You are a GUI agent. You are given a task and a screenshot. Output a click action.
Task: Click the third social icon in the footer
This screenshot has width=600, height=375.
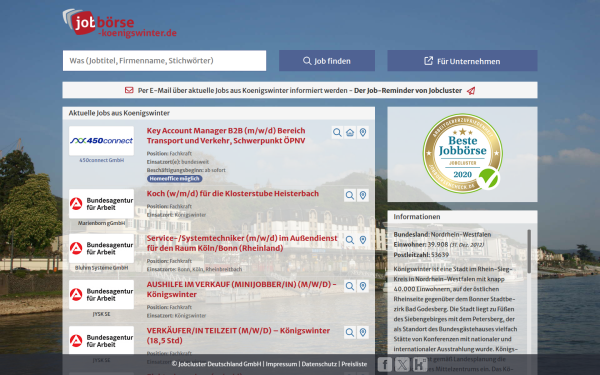pyautogui.click(x=420, y=364)
